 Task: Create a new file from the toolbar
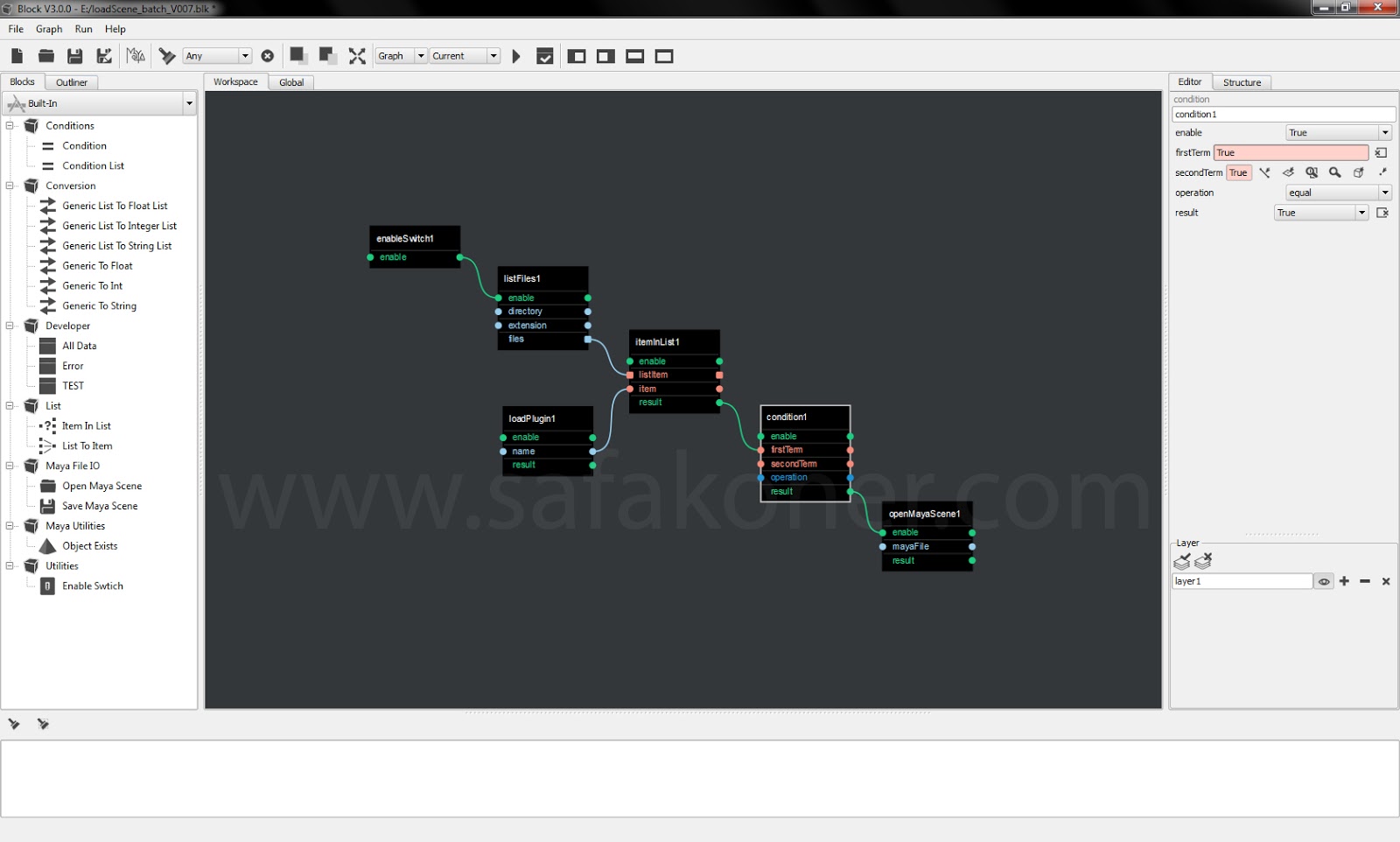(17, 56)
